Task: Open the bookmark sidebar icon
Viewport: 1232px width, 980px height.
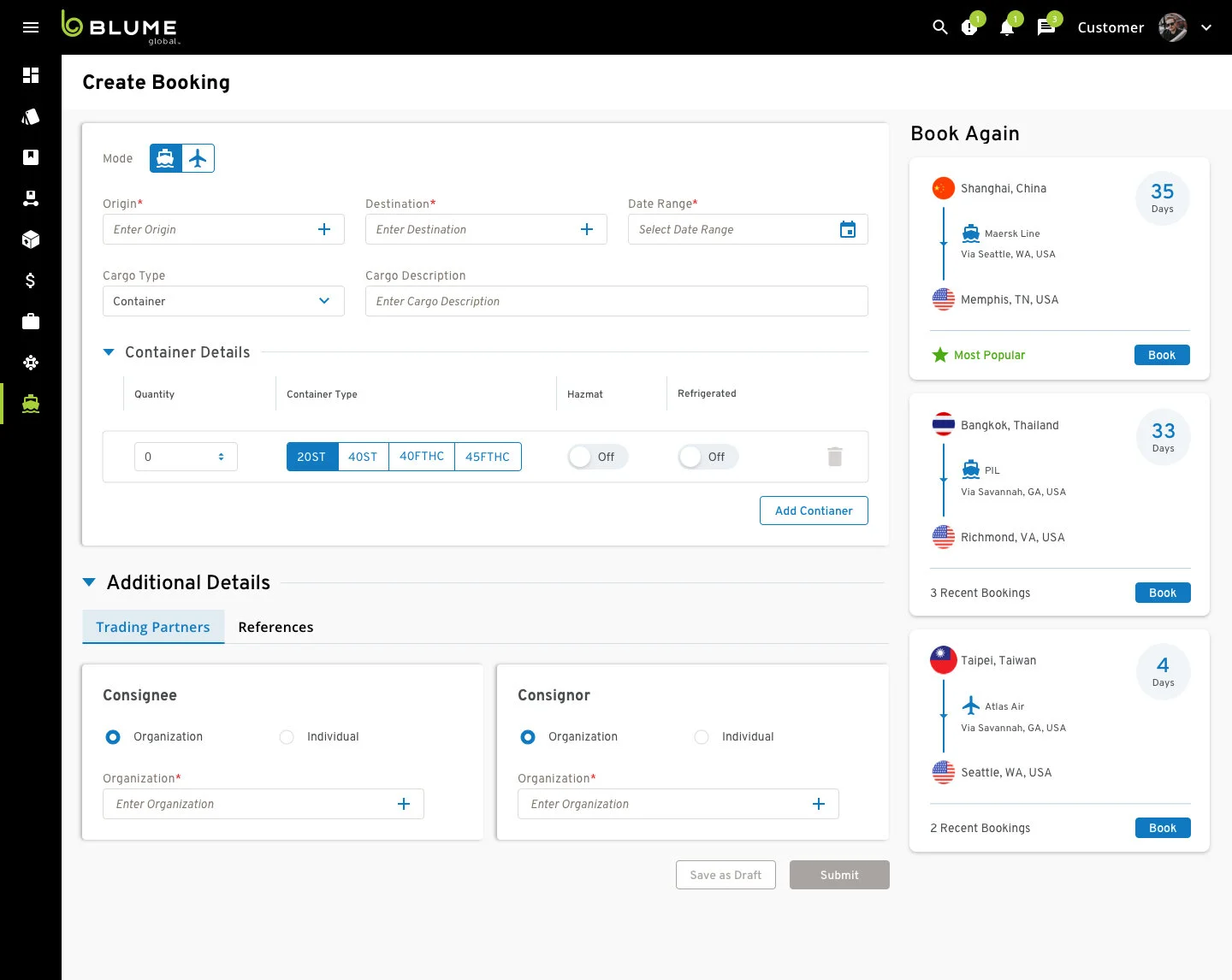Action: pyautogui.click(x=31, y=157)
